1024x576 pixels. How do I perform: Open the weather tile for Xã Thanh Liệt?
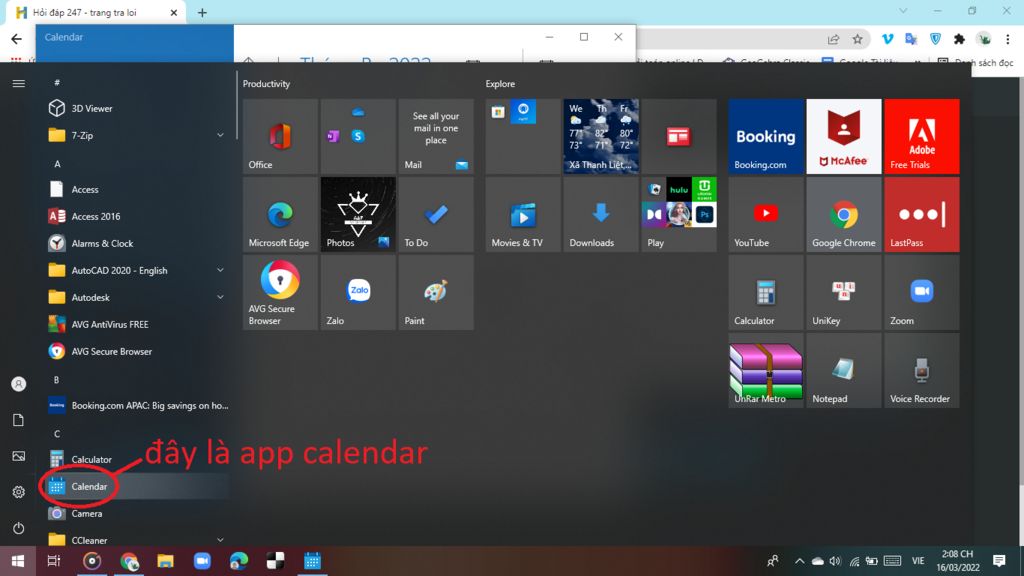pos(601,136)
